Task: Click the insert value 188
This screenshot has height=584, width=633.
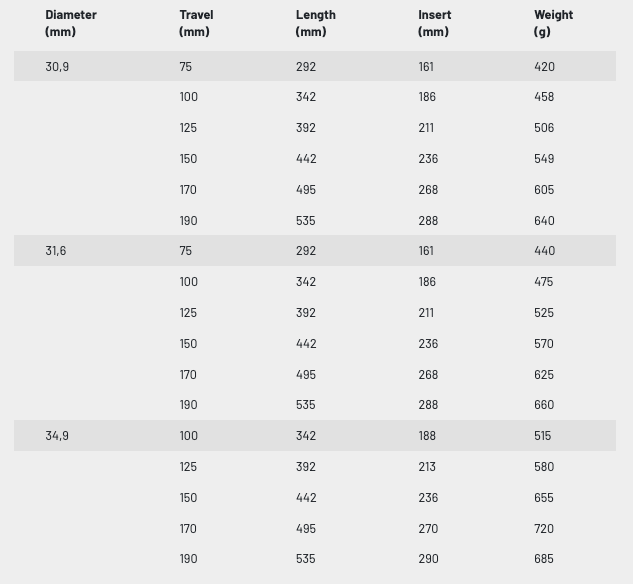Action: coord(427,436)
